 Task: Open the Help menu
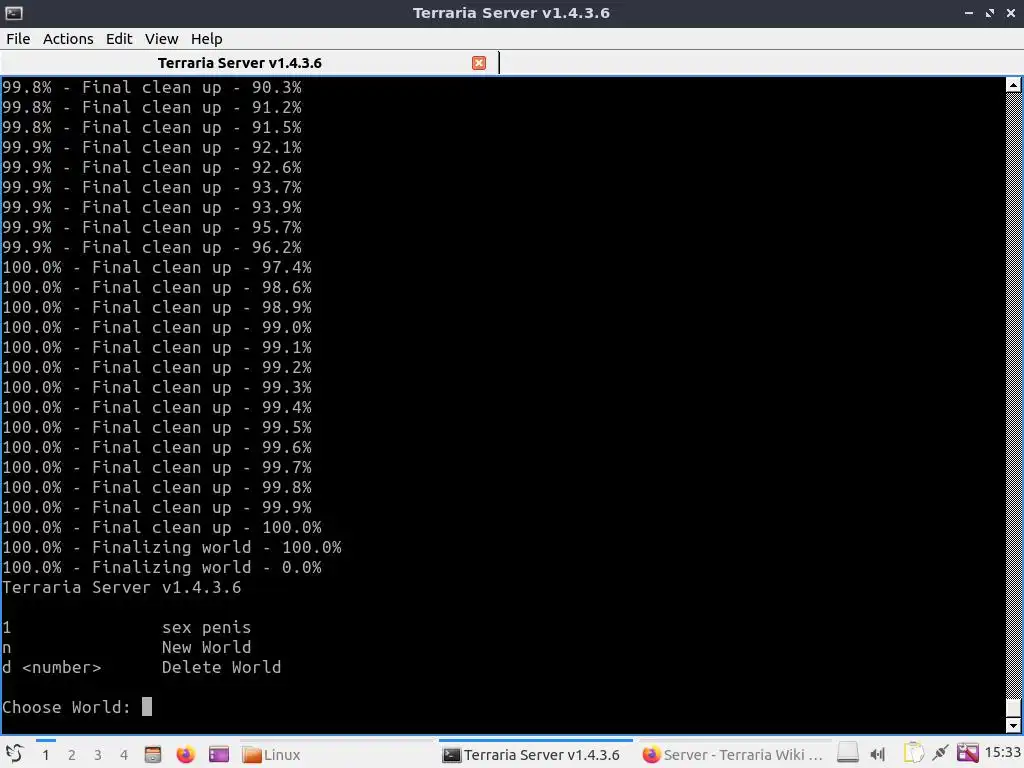click(x=206, y=39)
